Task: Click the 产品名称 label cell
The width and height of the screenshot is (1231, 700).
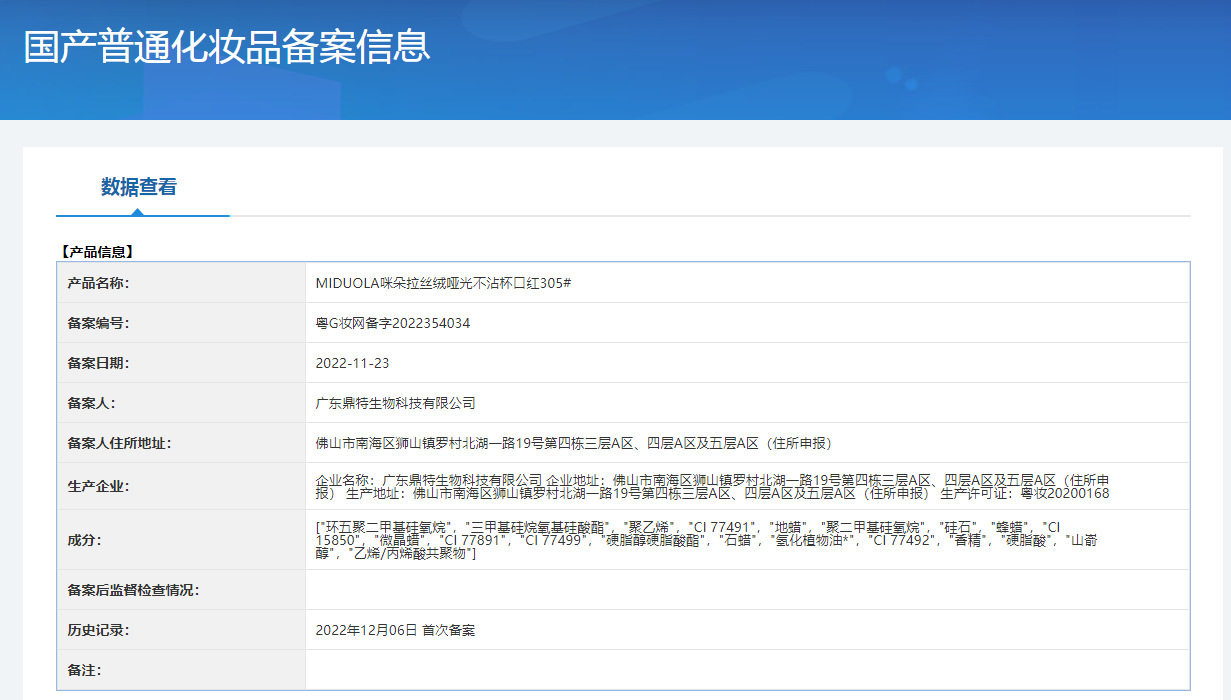Action: click(181, 283)
